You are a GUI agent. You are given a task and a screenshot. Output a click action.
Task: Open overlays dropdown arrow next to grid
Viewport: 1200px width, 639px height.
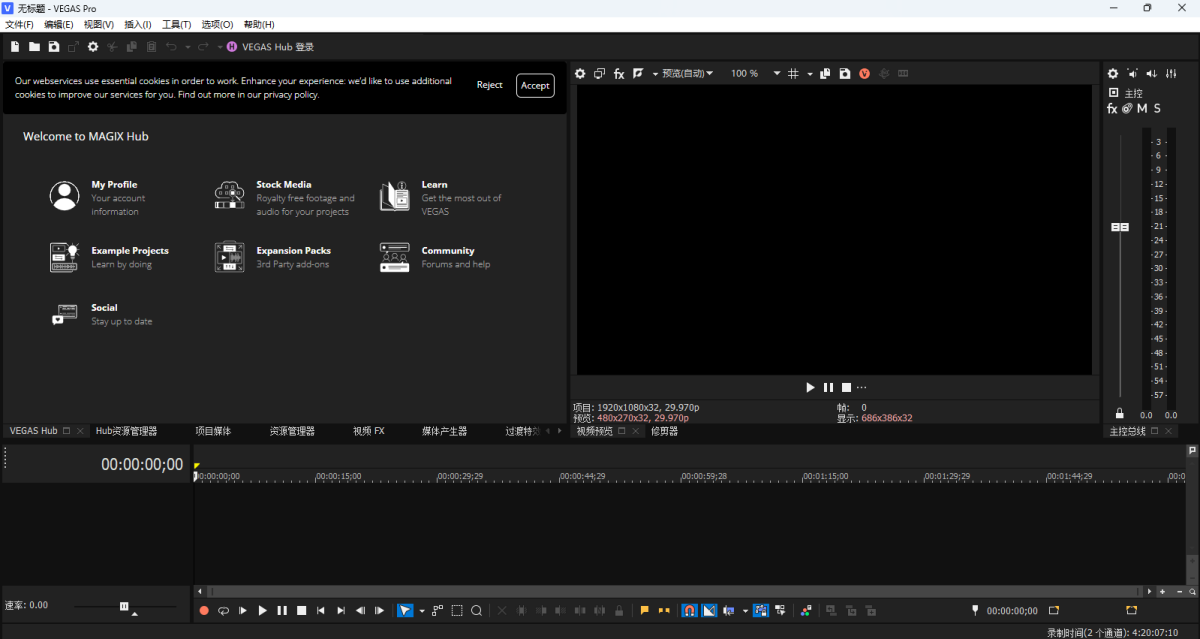[x=810, y=74]
